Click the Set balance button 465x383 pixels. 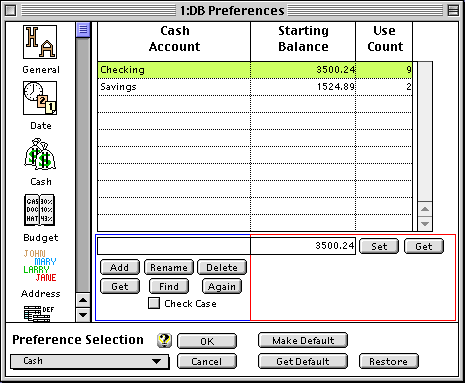(x=379, y=246)
